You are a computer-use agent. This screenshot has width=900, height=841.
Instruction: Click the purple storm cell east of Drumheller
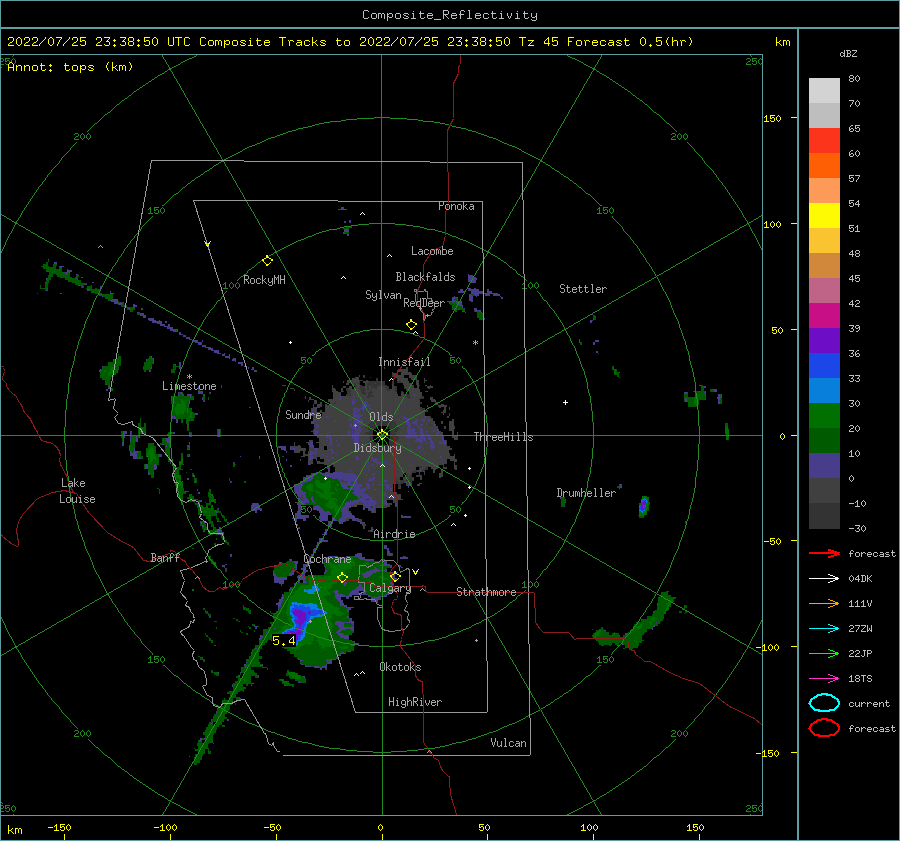[x=643, y=506]
